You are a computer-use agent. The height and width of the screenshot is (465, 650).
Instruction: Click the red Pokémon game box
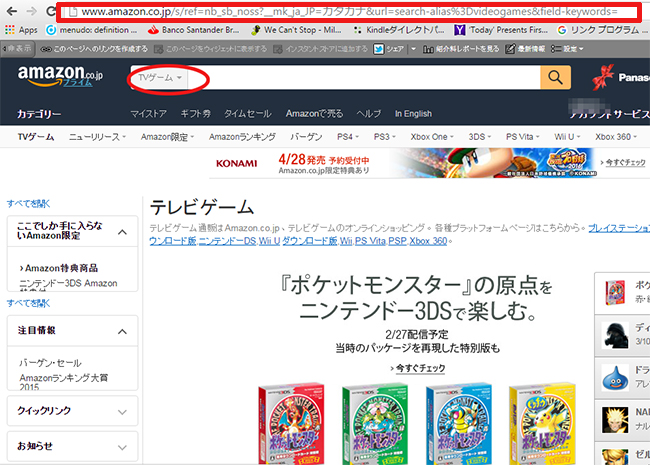point(291,424)
